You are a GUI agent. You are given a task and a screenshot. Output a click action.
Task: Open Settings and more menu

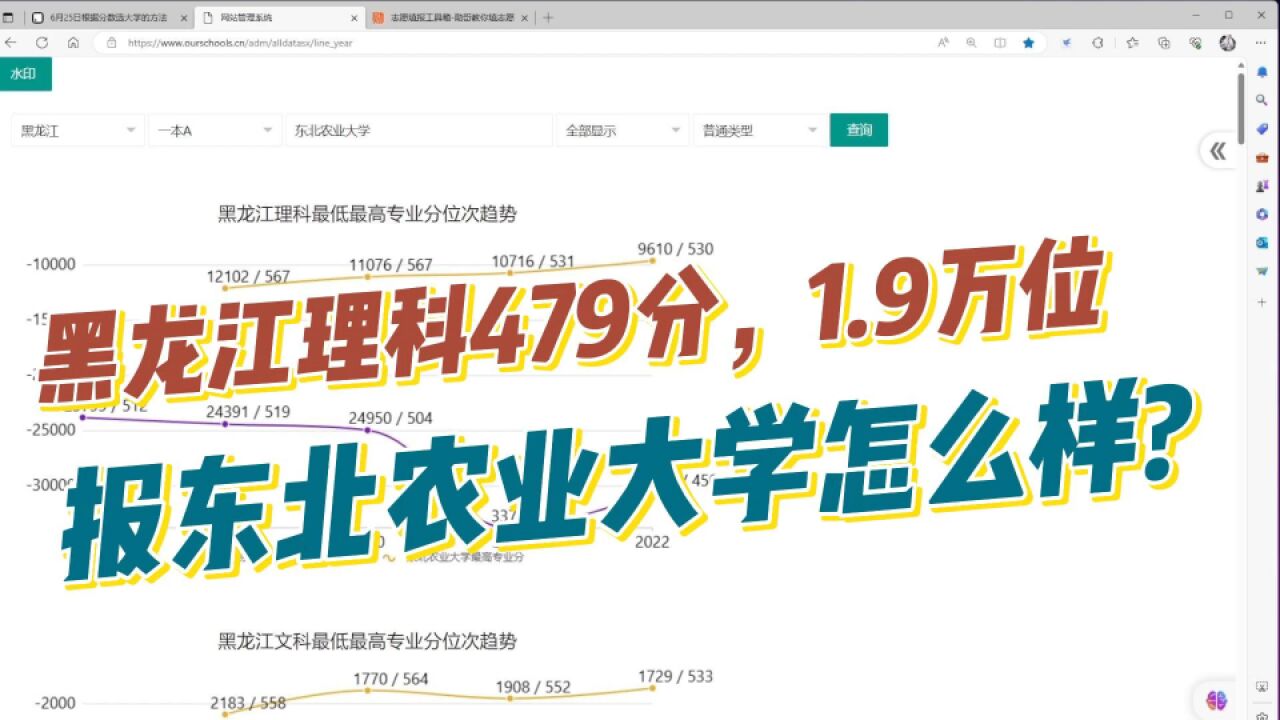[1261, 43]
